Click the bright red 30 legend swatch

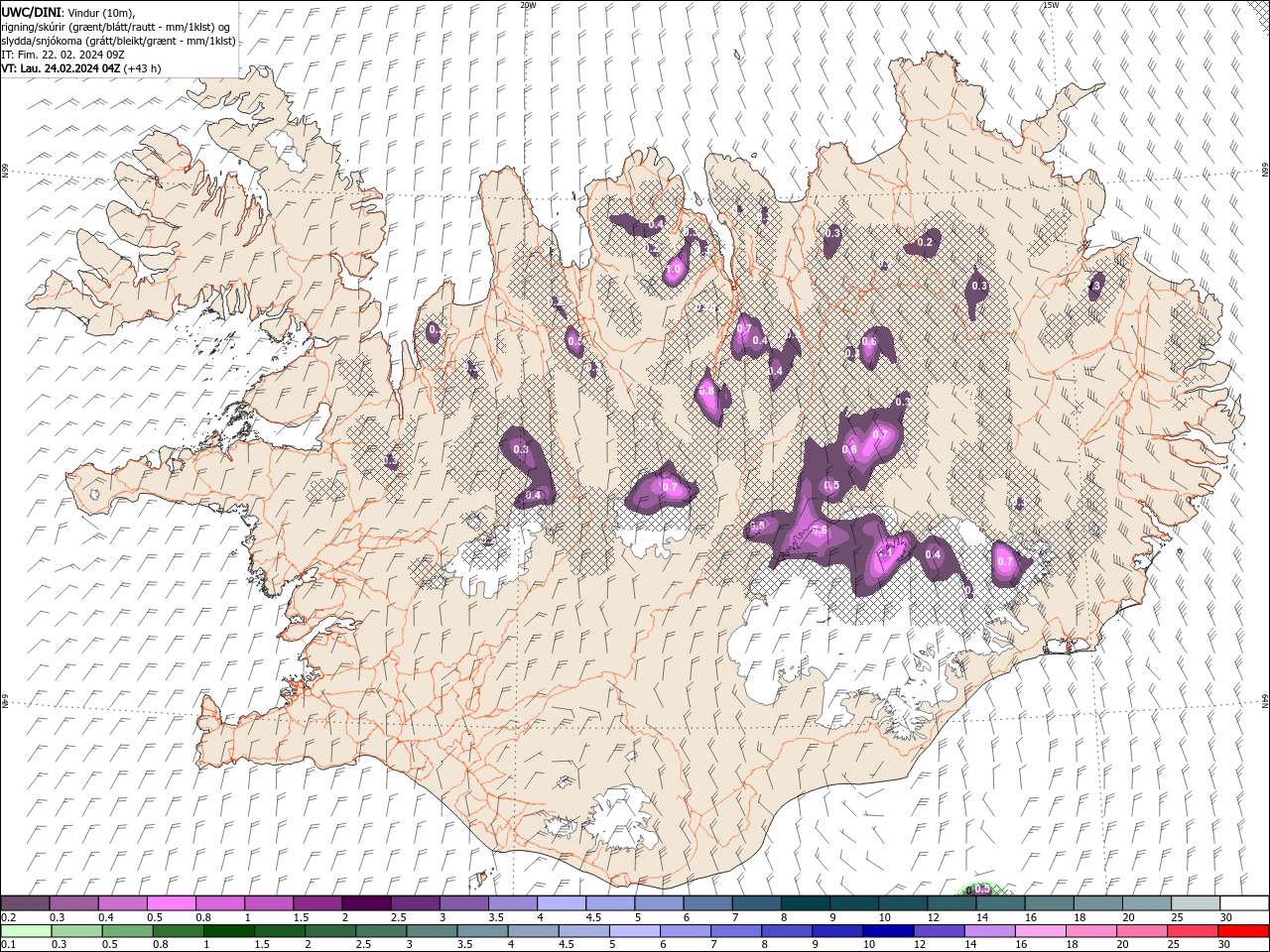point(1244,931)
